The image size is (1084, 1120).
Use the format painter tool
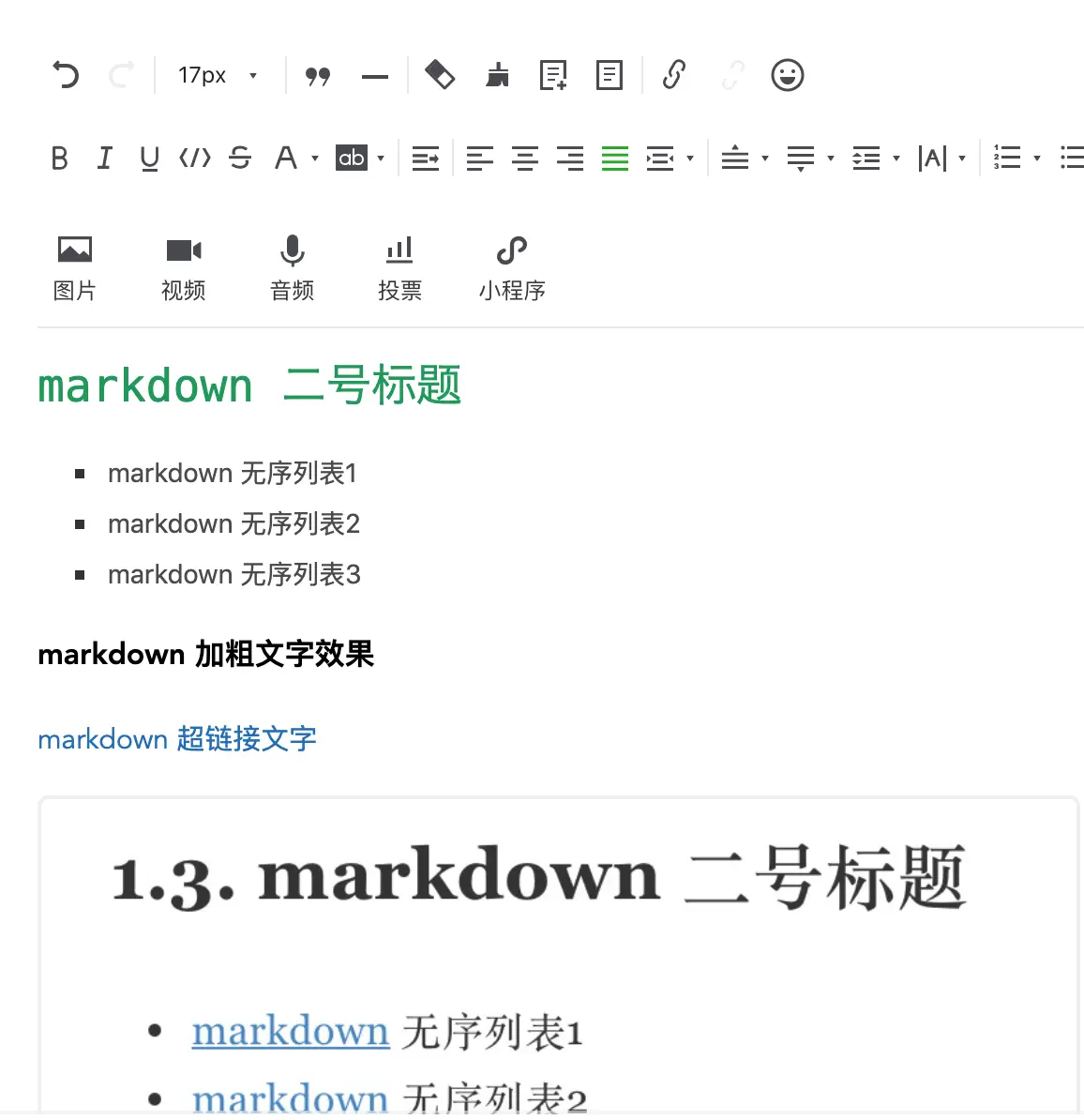[x=497, y=75]
